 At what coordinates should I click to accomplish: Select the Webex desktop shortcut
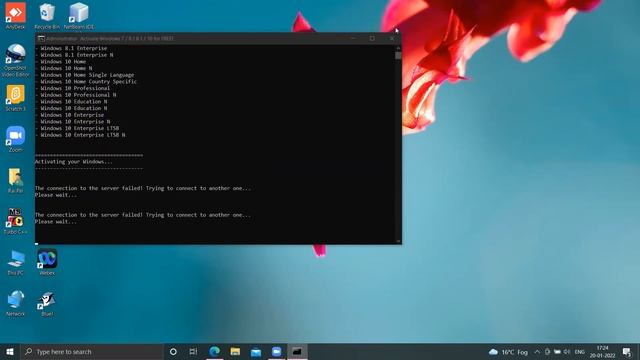47,262
